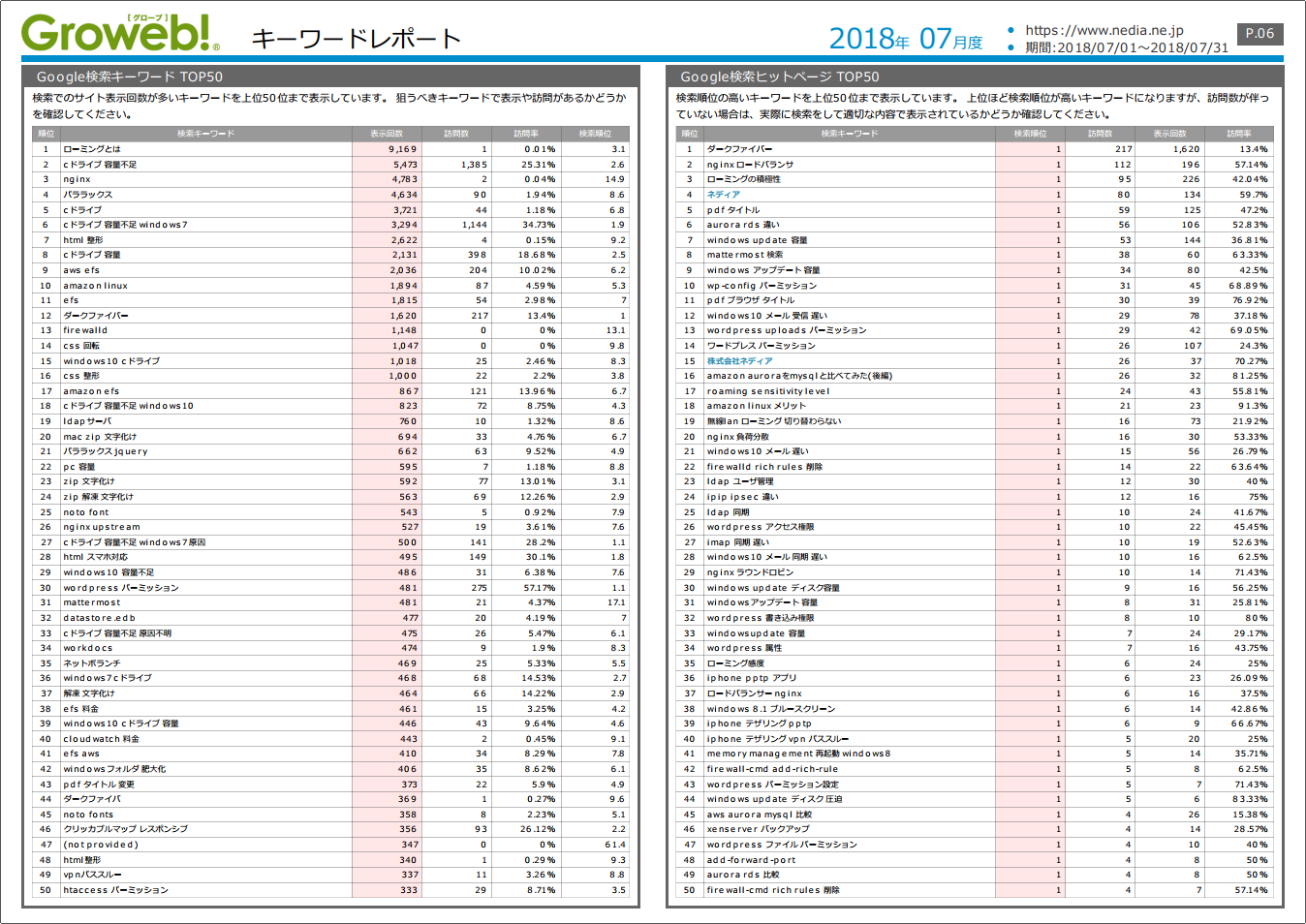
Task: Click the ldap サーバ keyword
Action: click(87, 421)
